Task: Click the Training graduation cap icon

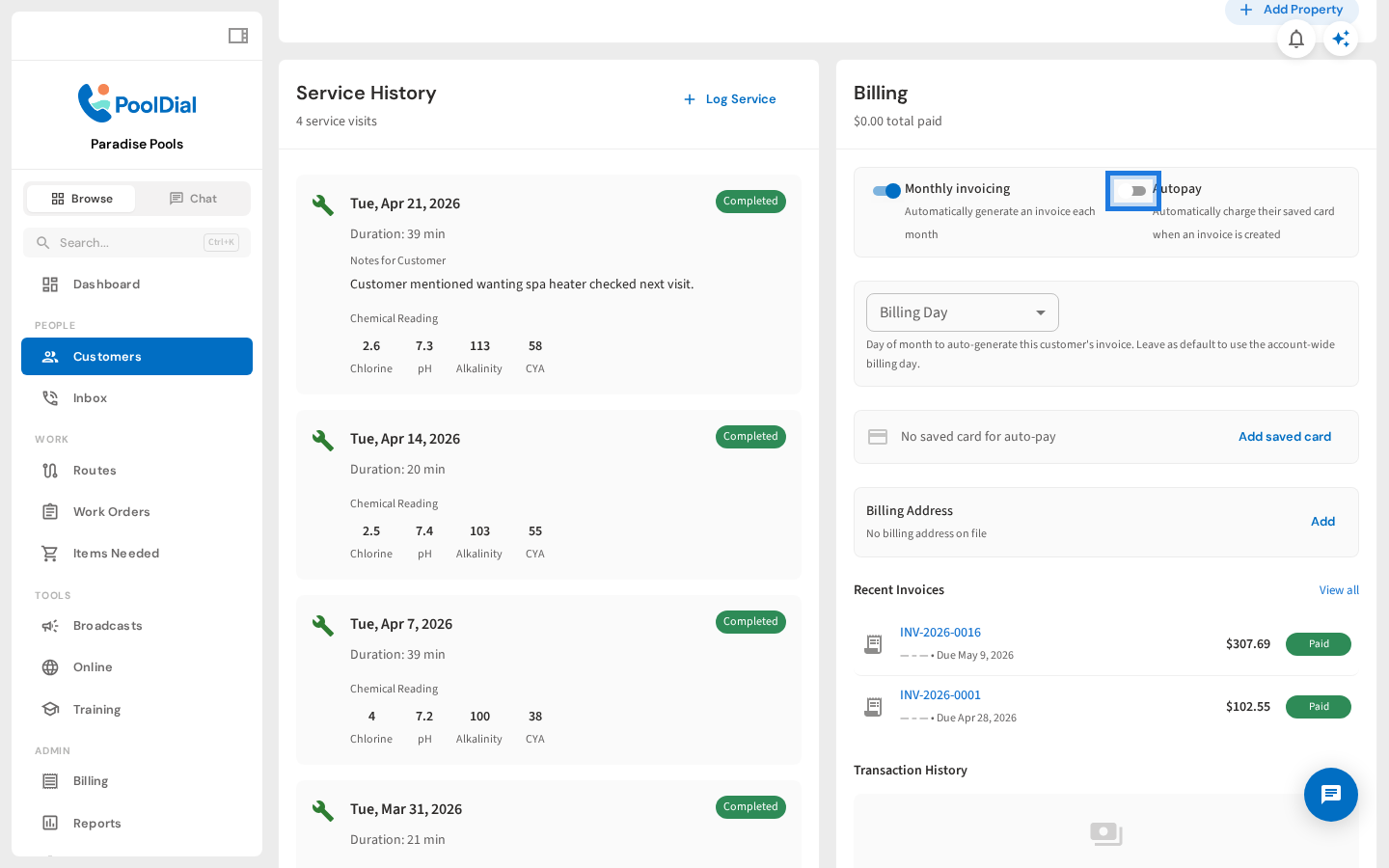Action: point(50,709)
